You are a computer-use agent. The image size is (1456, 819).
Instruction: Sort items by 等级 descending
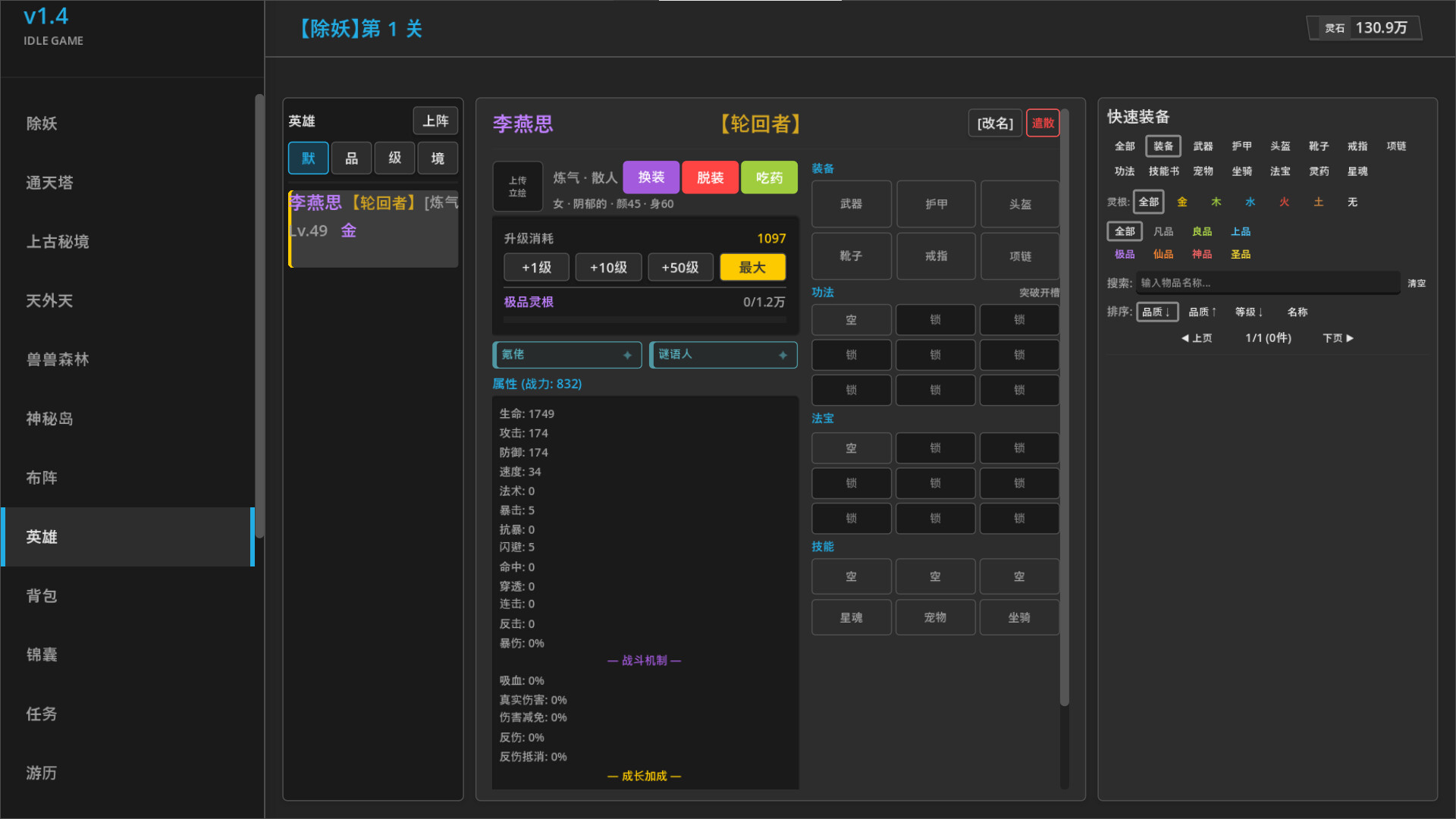coord(1248,312)
